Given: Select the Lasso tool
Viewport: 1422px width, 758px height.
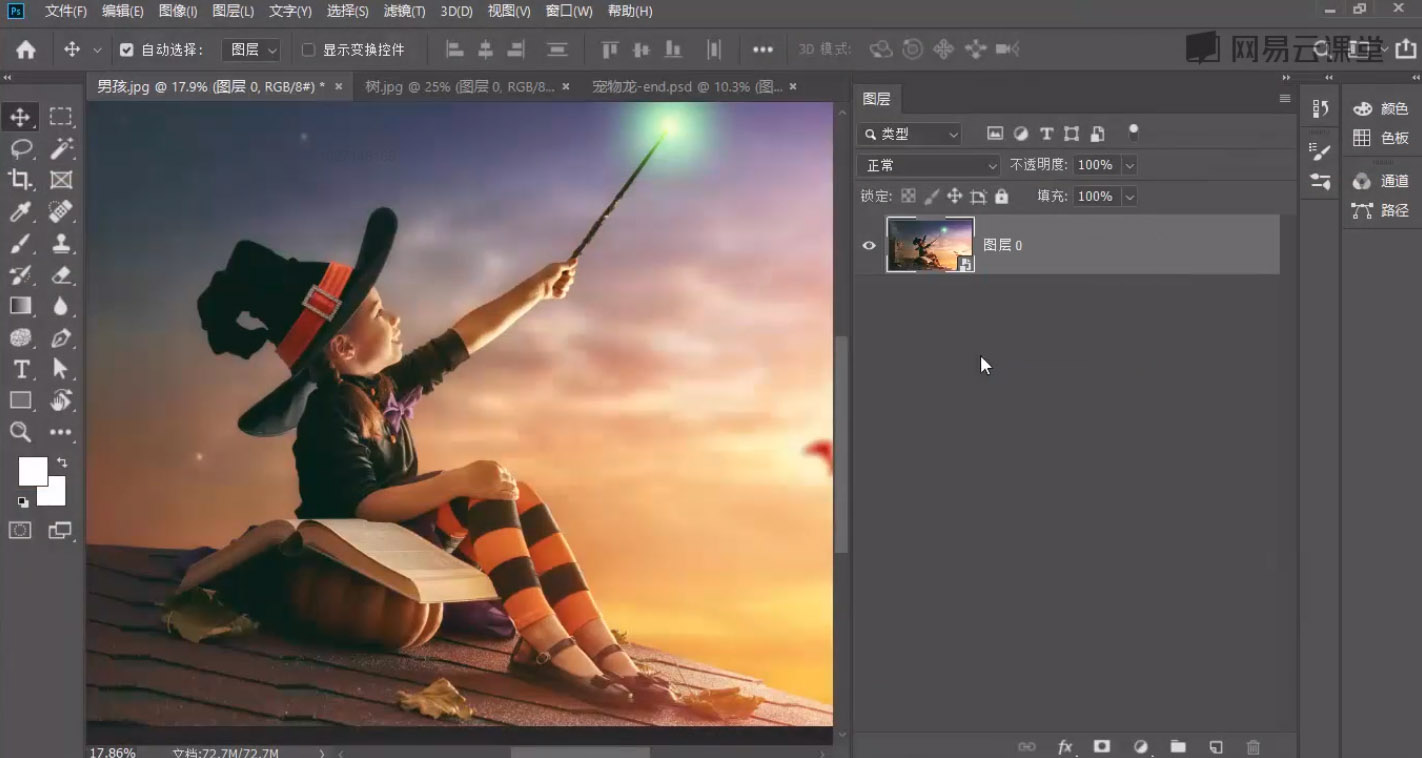Looking at the screenshot, I should pos(20,149).
